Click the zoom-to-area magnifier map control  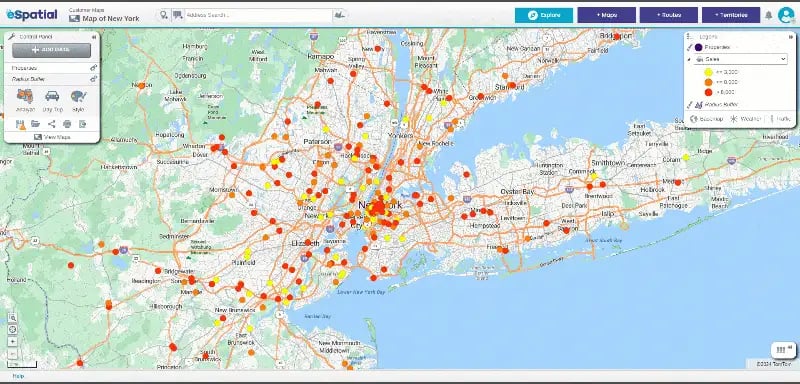click(x=13, y=317)
